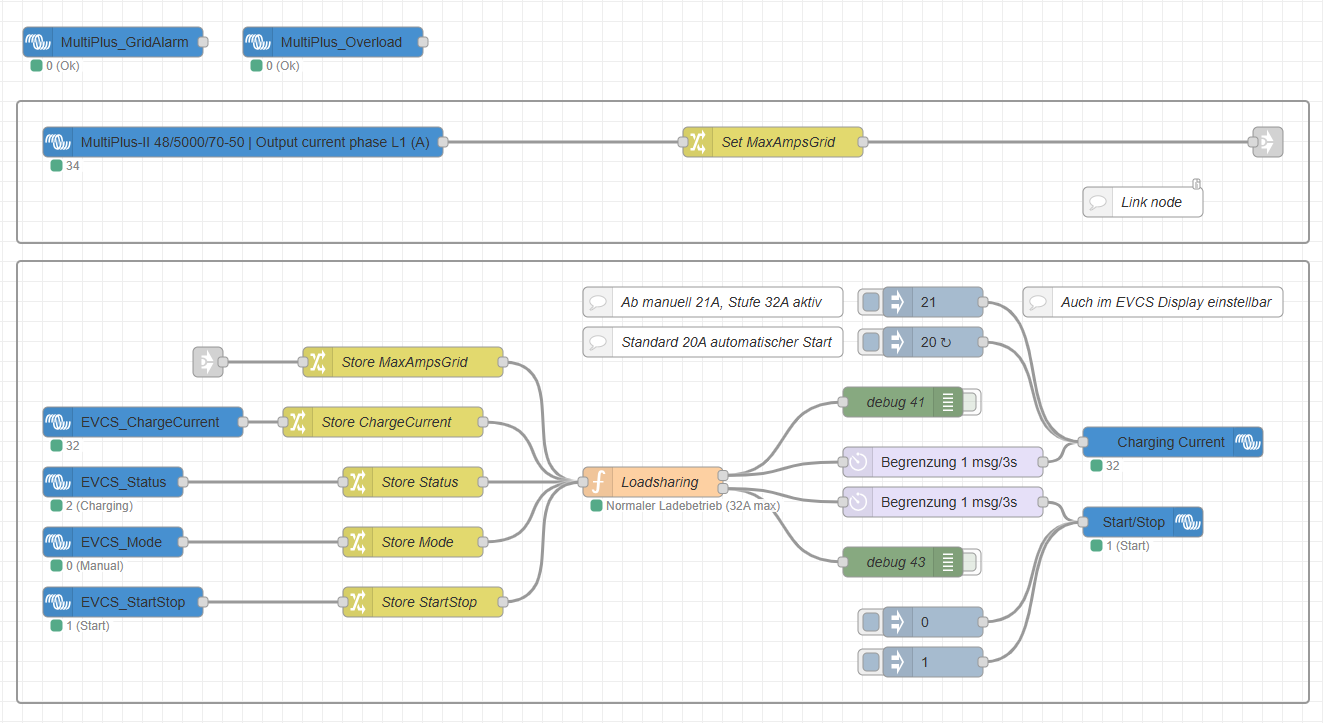Click the Start/Stop node Victron icon
The width and height of the screenshot is (1323, 723).
pyautogui.click(x=1188, y=522)
